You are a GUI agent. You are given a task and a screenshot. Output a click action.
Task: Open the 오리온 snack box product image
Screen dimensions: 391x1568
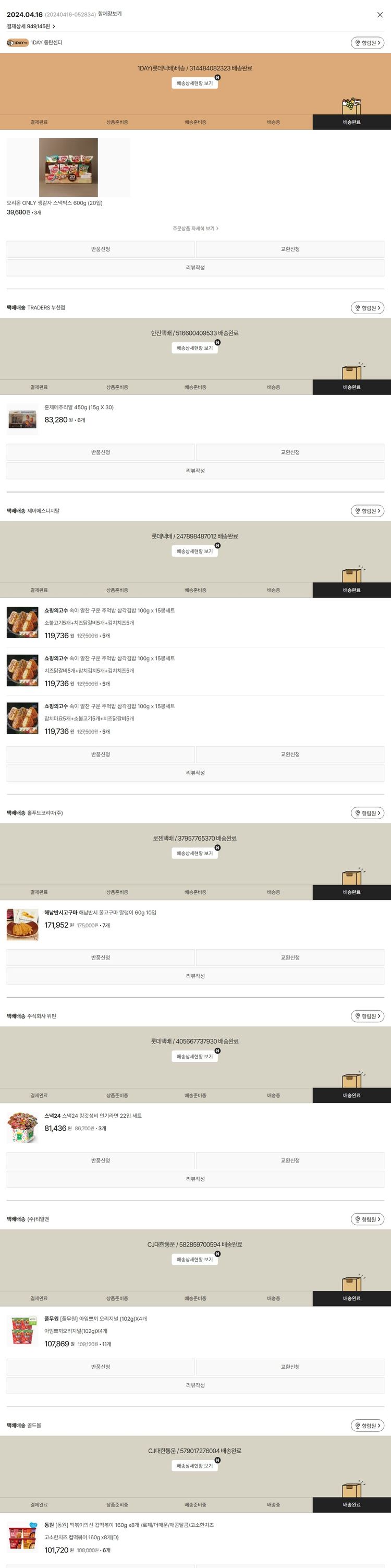(x=68, y=167)
